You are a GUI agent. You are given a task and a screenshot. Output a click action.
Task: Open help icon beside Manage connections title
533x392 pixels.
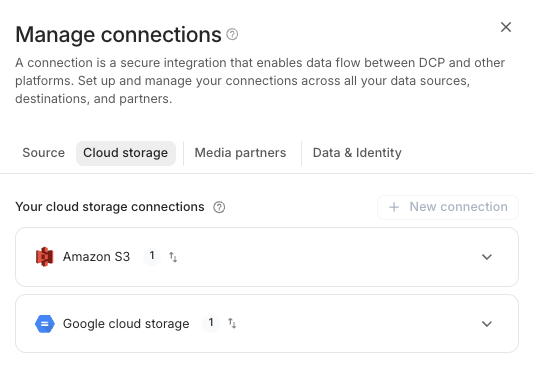pos(232,34)
